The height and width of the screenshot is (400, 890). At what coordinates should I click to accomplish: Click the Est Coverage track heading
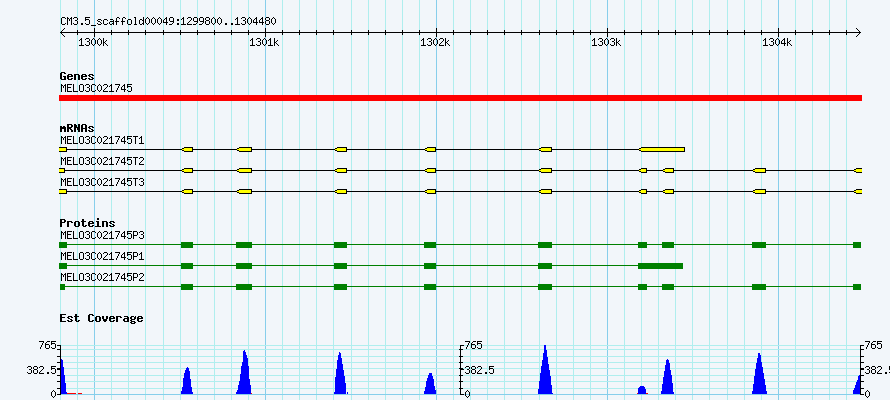click(x=102, y=318)
